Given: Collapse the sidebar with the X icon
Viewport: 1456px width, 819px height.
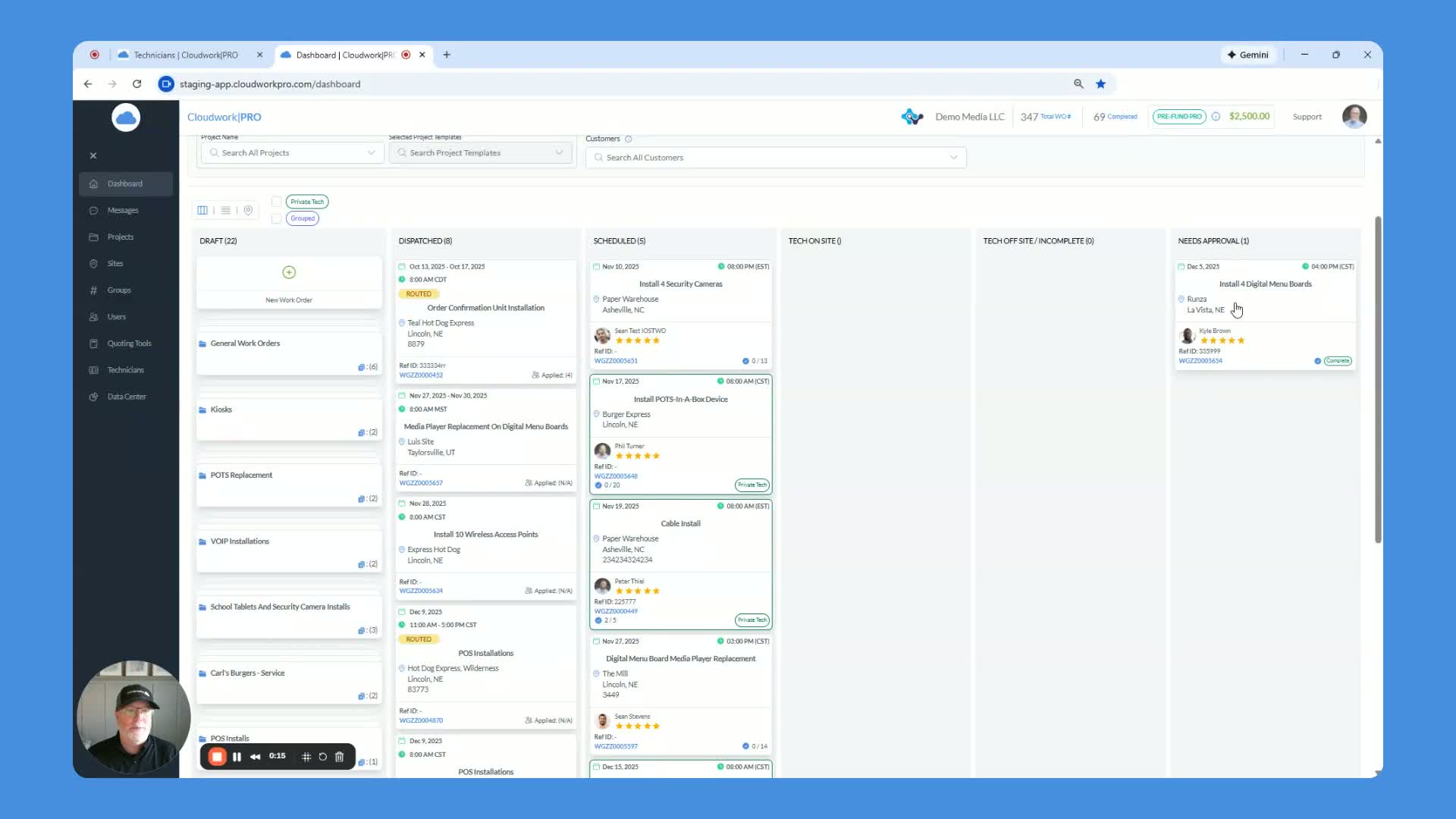Looking at the screenshot, I should click(x=93, y=155).
